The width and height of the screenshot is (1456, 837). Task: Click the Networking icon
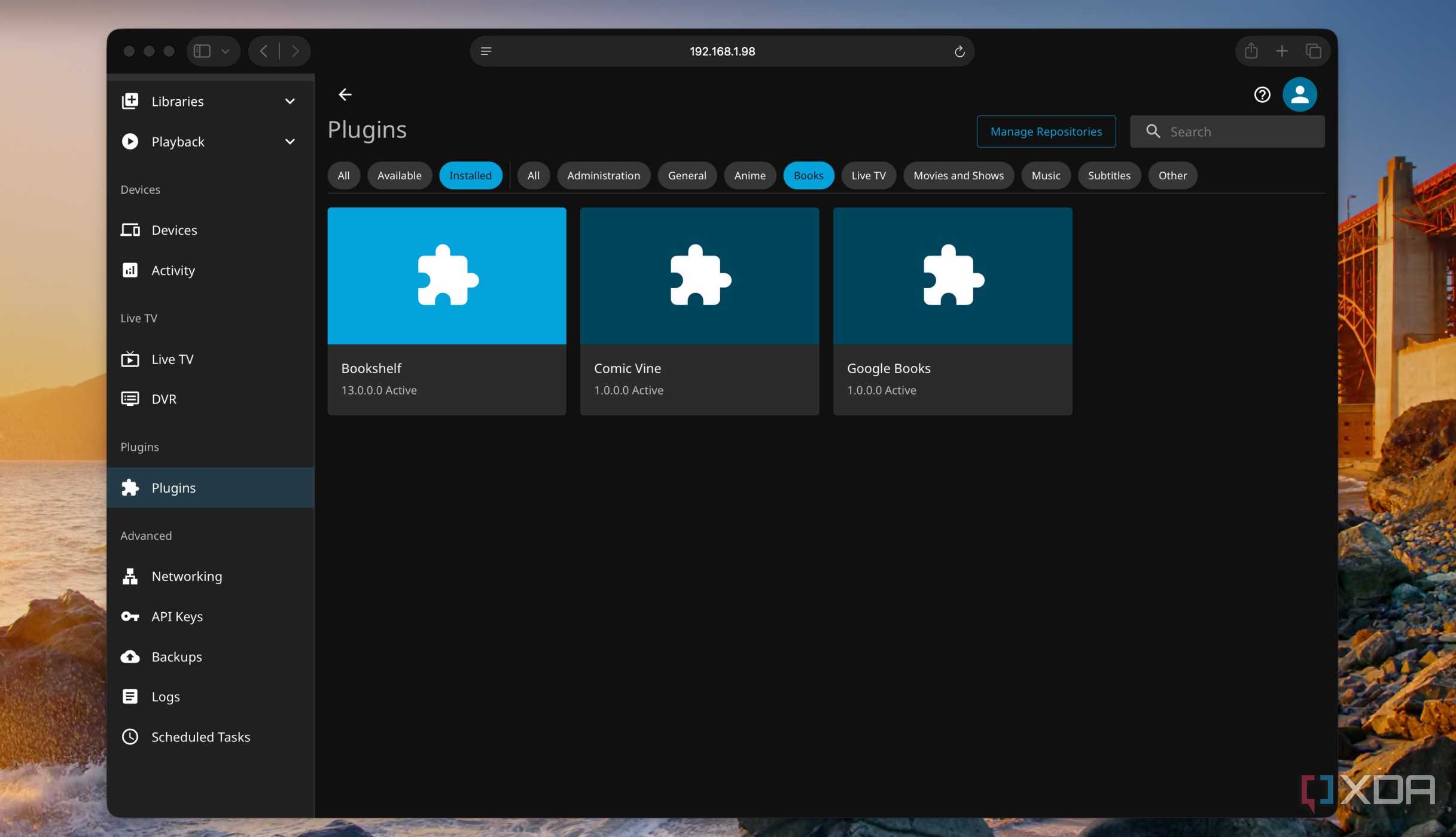click(130, 576)
